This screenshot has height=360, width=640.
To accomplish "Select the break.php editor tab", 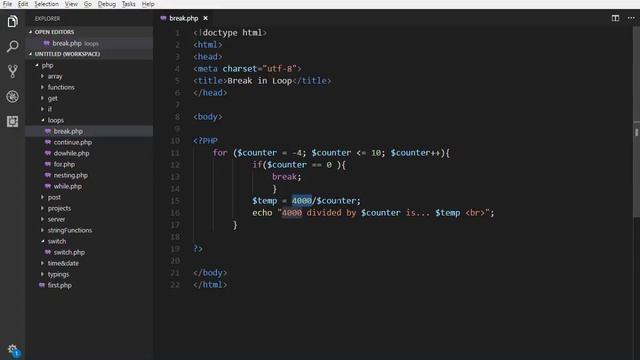I will pyautogui.click(x=184, y=18).
